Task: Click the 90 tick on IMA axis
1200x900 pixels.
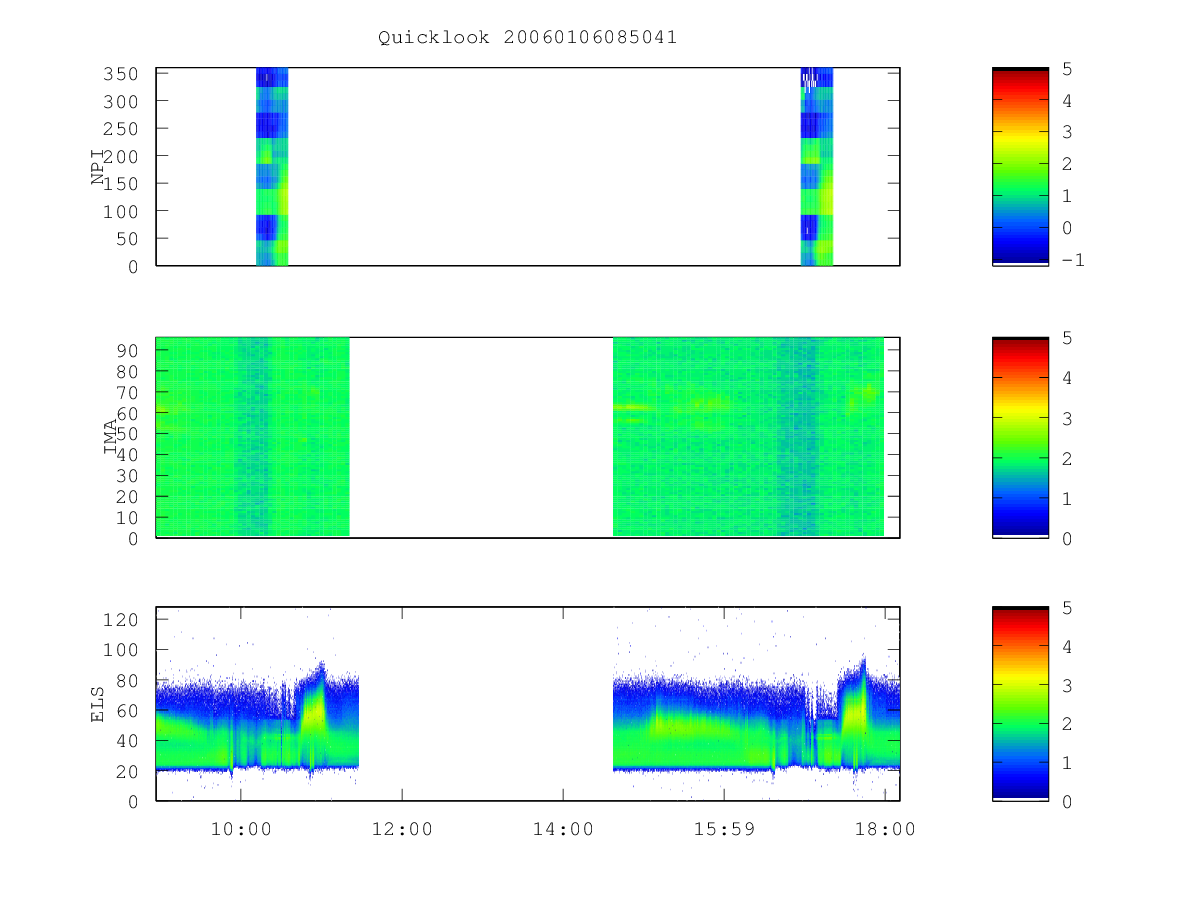Action: (126, 350)
